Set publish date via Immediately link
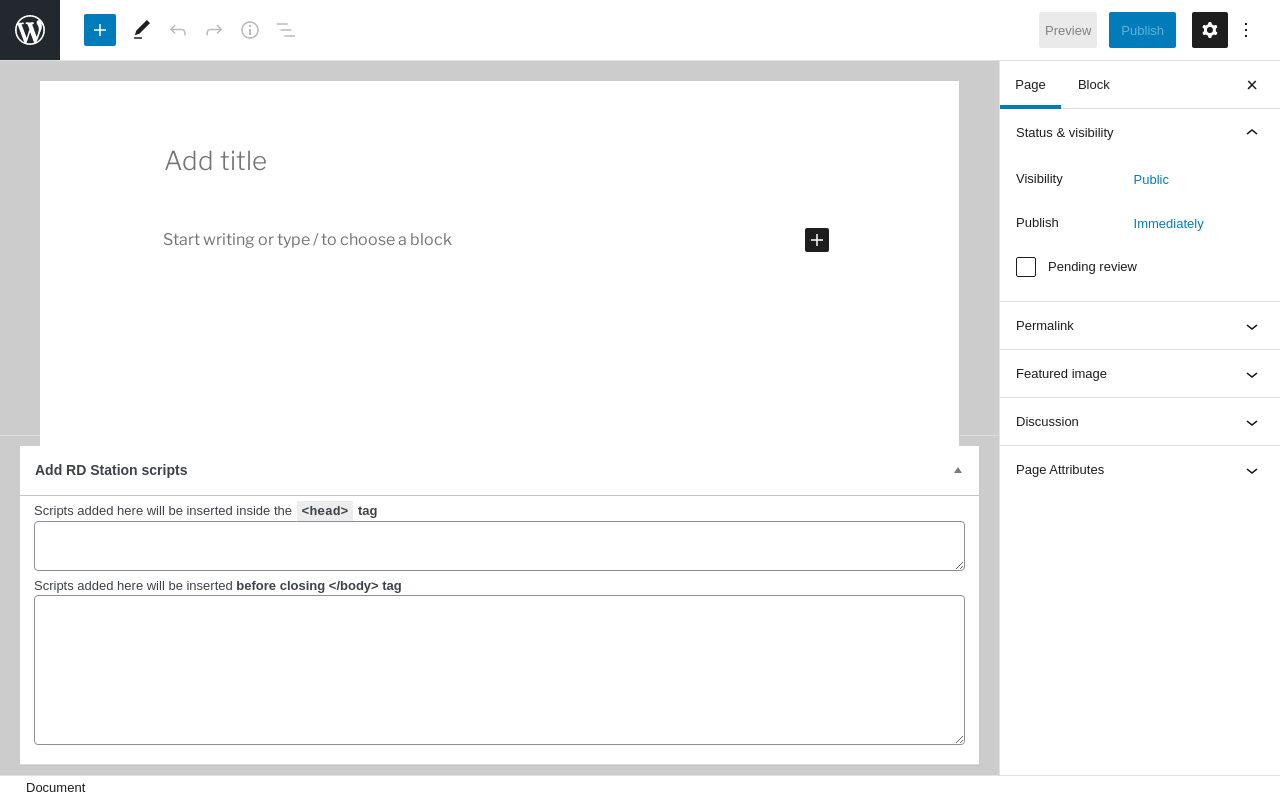The height and width of the screenshot is (800, 1280). [1168, 224]
